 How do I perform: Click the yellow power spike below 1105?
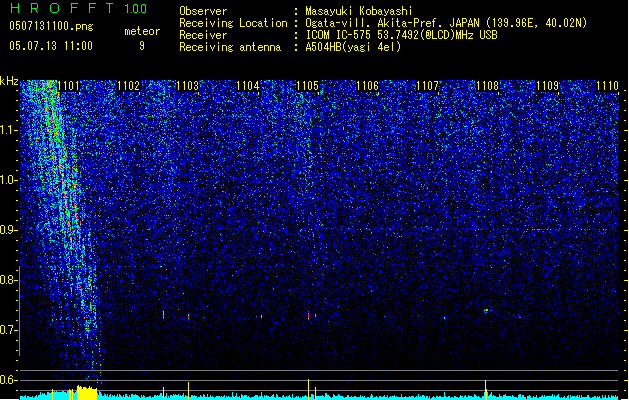click(x=308, y=388)
